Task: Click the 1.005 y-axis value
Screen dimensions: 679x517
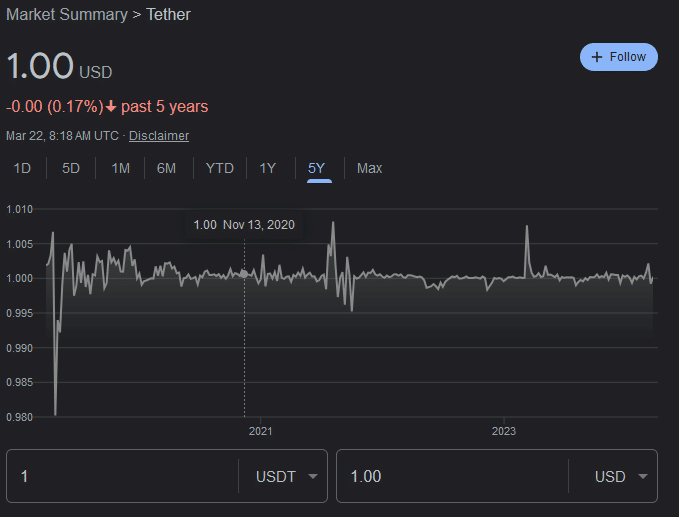Action: (19, 244)
